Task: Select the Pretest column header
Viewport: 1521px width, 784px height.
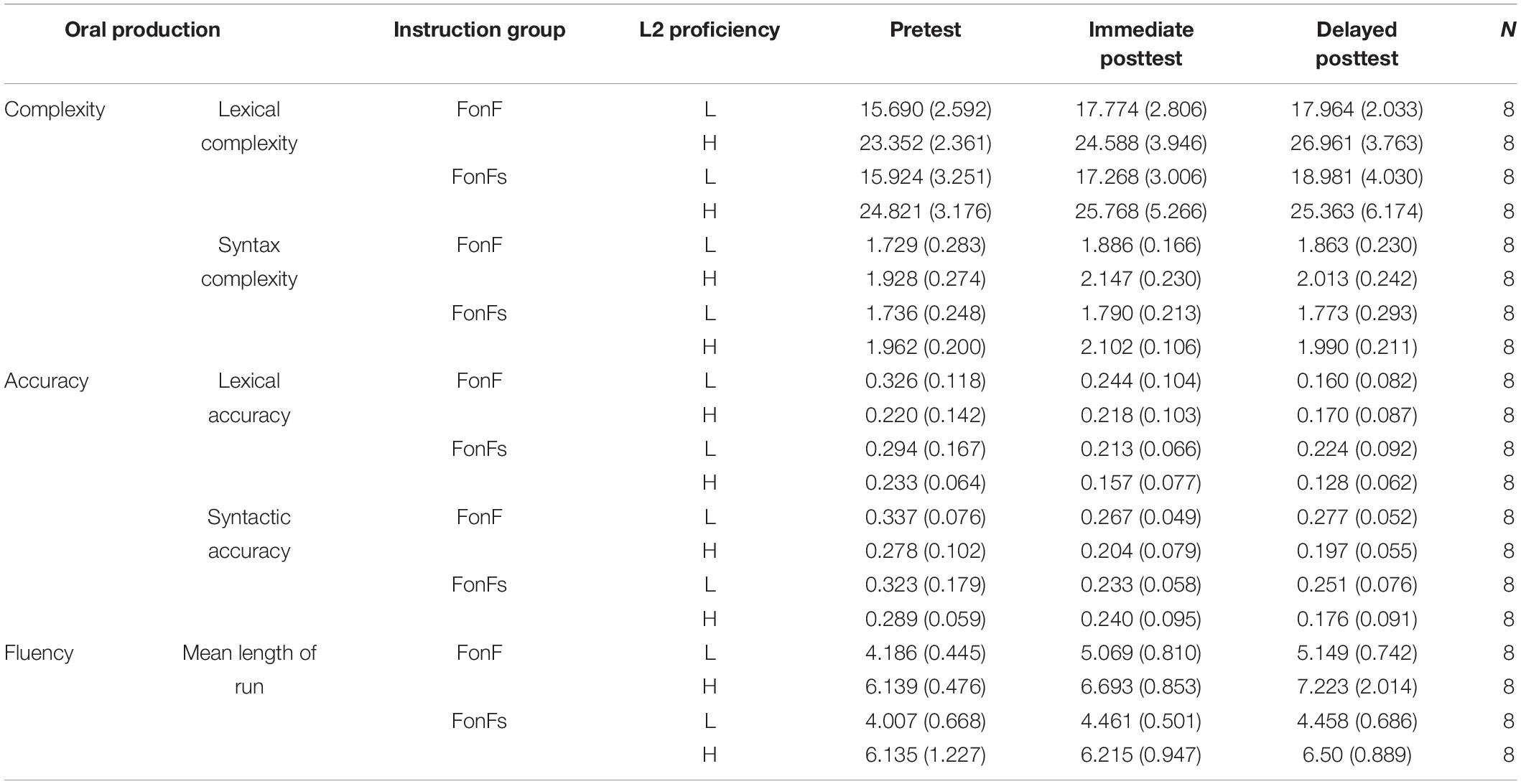Action: (925, 29)
